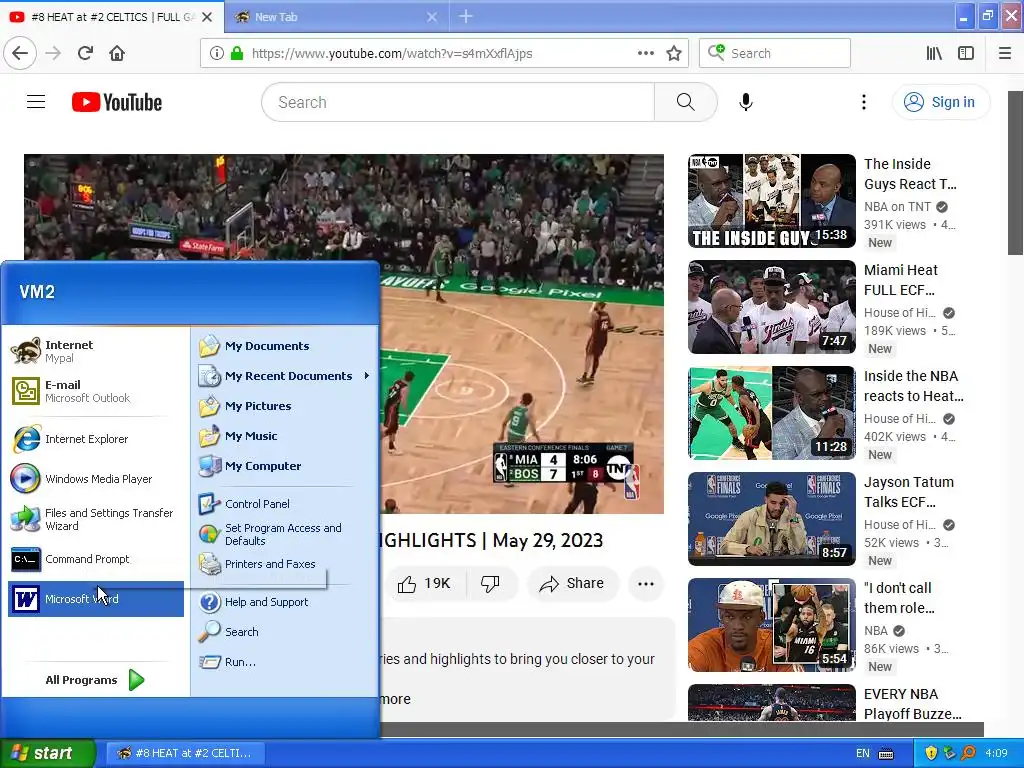Open Set Program Access and Defaults
Viewport: 1024px width, 768px height.
285,534
